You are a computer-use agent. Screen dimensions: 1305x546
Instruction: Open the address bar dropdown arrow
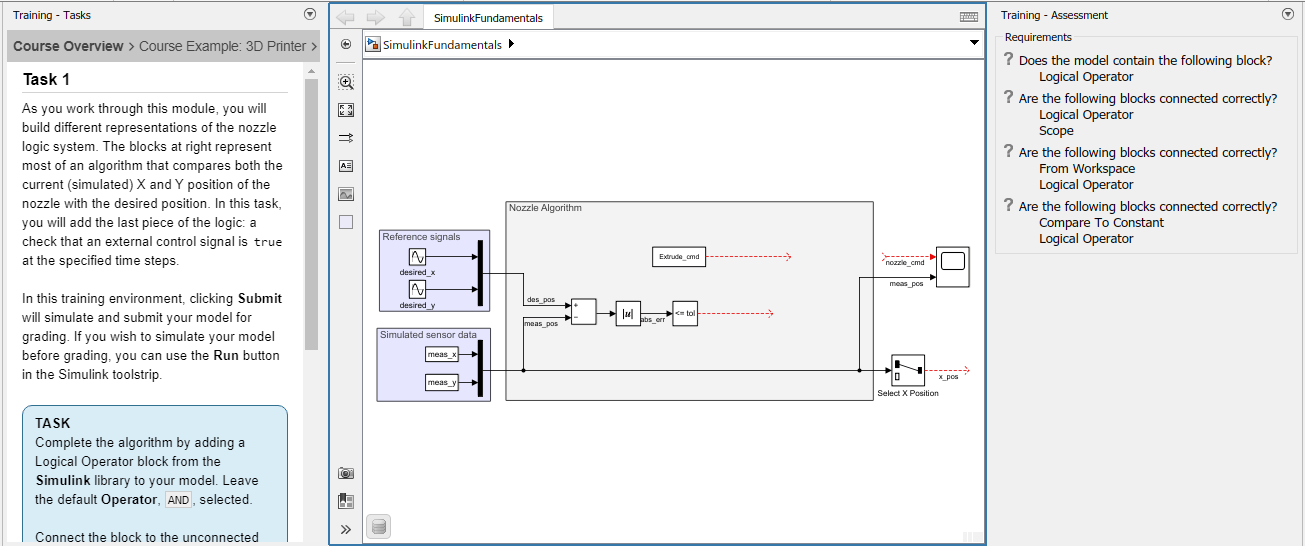click(x=974, y=44)
